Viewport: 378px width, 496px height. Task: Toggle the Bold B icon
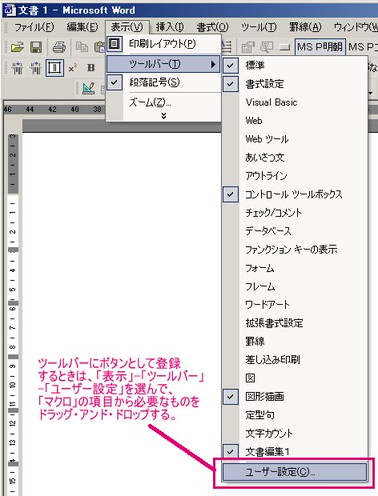tap(91, 68)
